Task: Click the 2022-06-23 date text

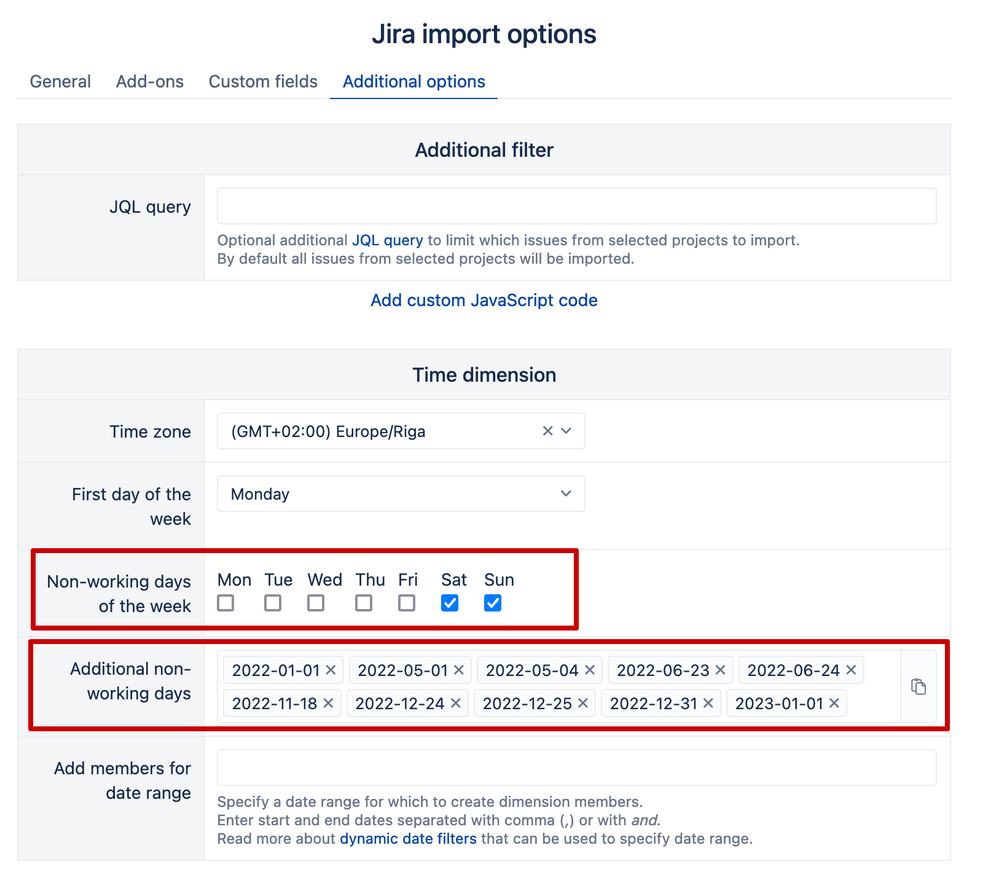Action: [663, 670]
